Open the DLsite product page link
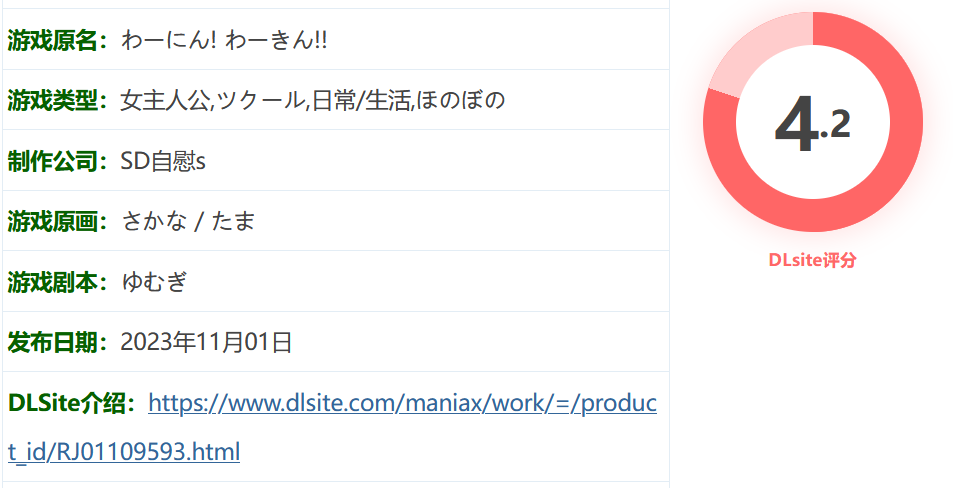This screenshot has width=953, height=488. pyautogui.click(x=402, y=403)
